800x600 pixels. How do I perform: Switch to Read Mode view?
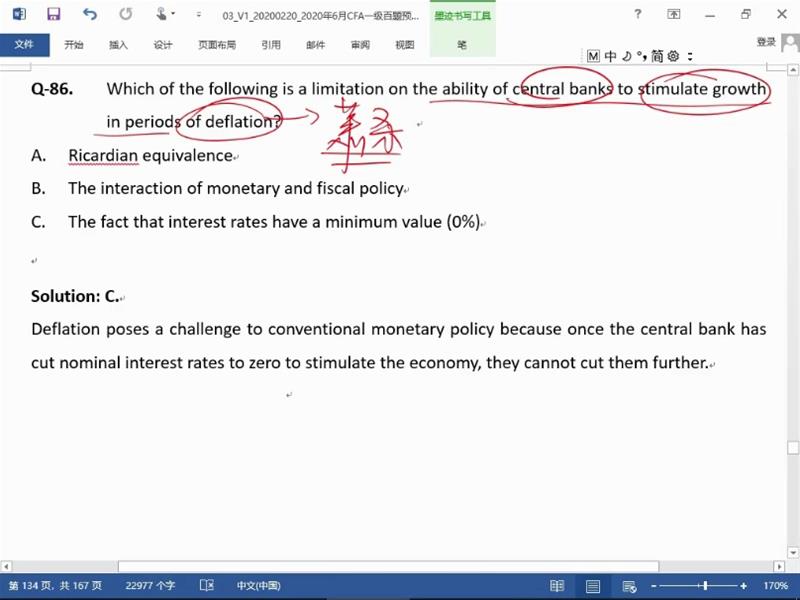[557, 586]
